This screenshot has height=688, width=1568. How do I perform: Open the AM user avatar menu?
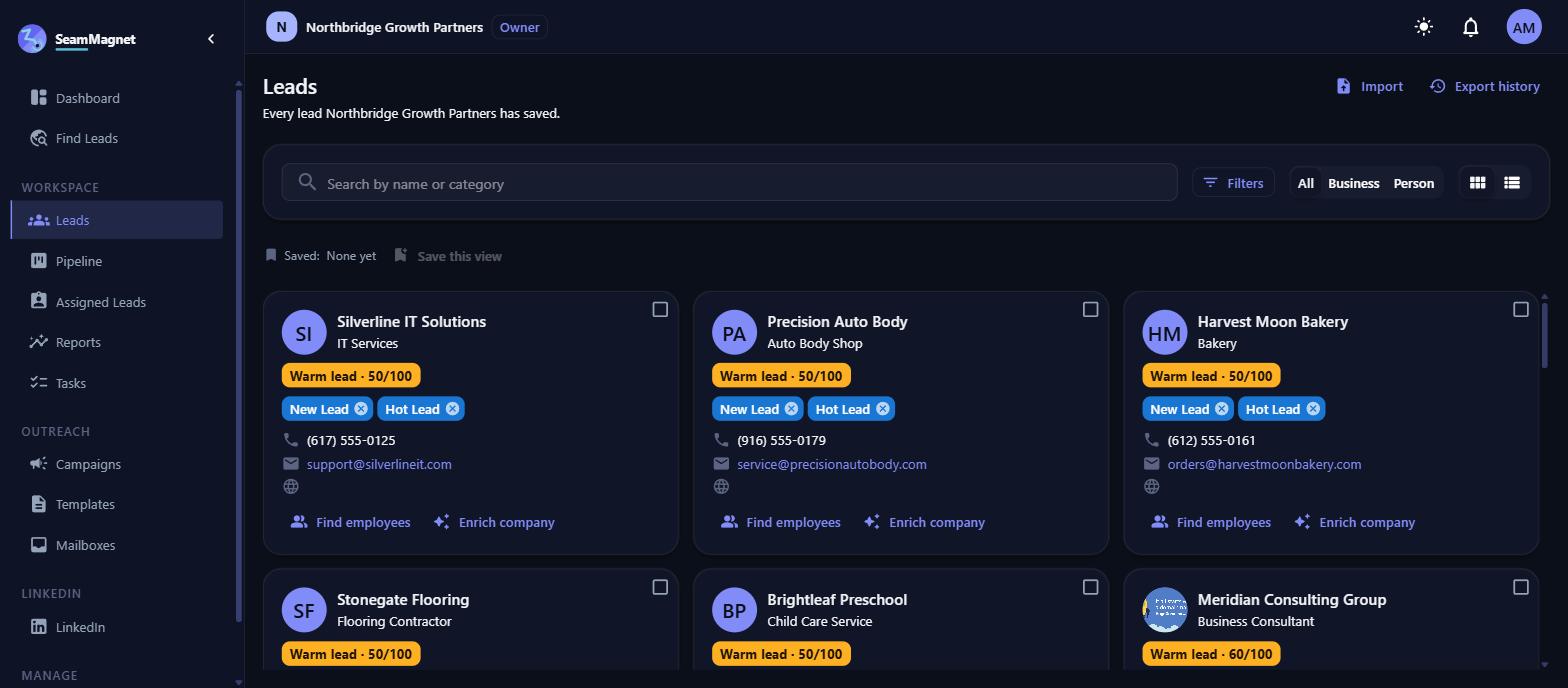[1524, 27]
